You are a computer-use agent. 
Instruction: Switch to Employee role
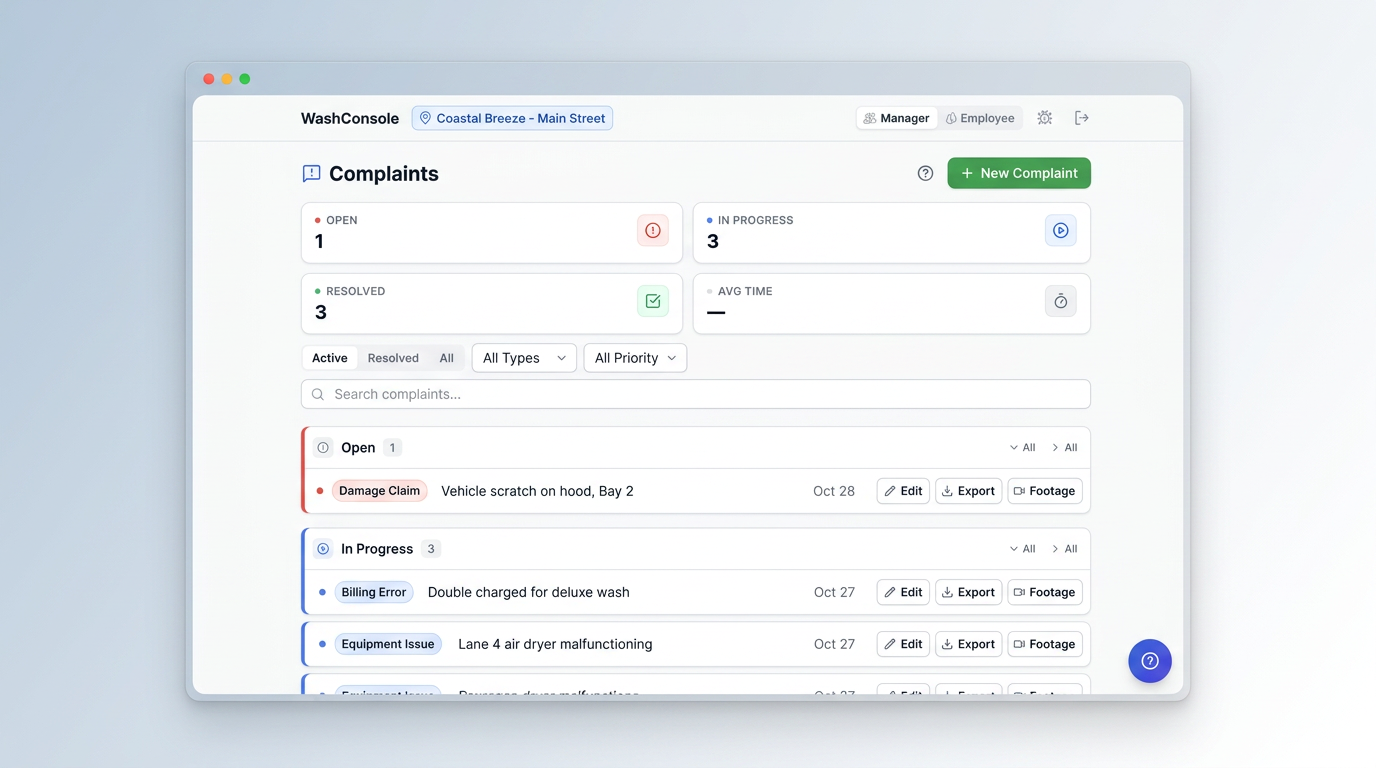tap(980, 118)
